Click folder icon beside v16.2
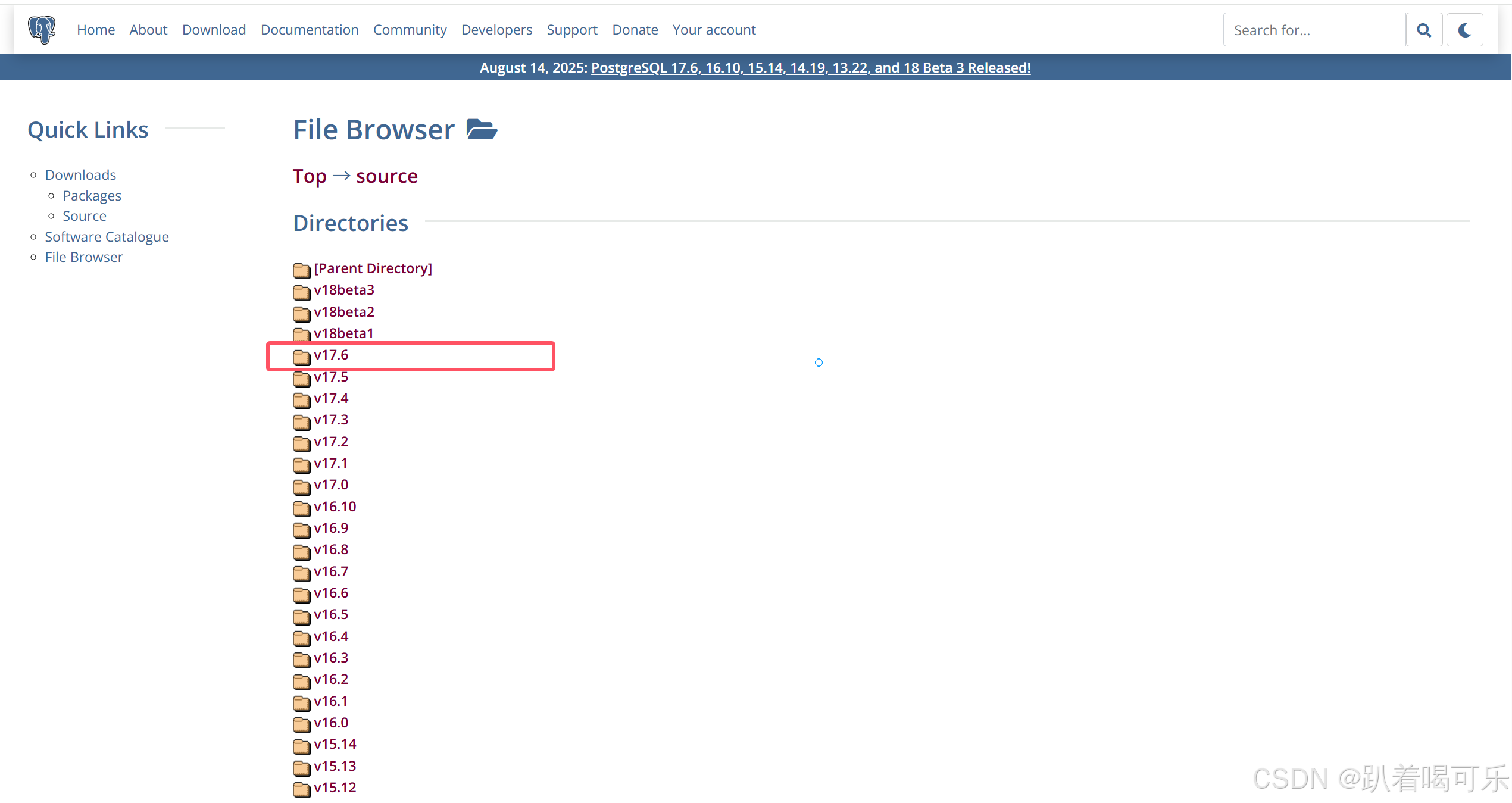 point(302,682)
